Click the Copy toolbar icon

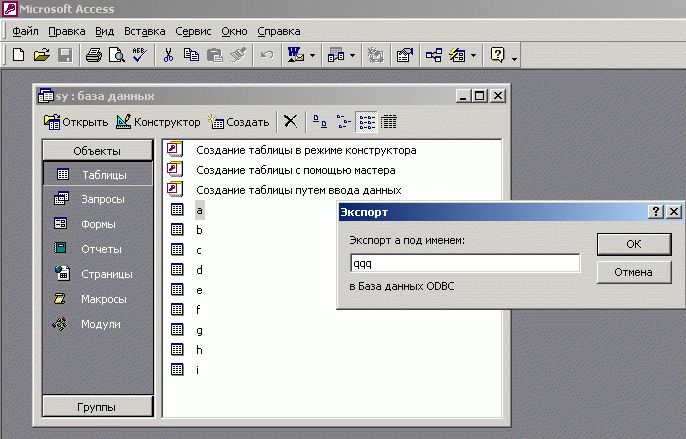point(191,55)
